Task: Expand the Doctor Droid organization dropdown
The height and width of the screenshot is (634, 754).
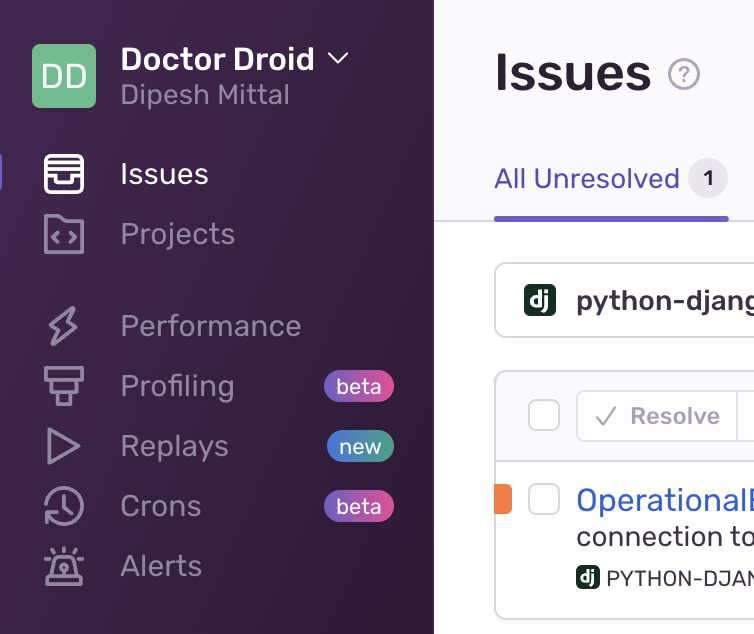Action: [x=338, y=58]
